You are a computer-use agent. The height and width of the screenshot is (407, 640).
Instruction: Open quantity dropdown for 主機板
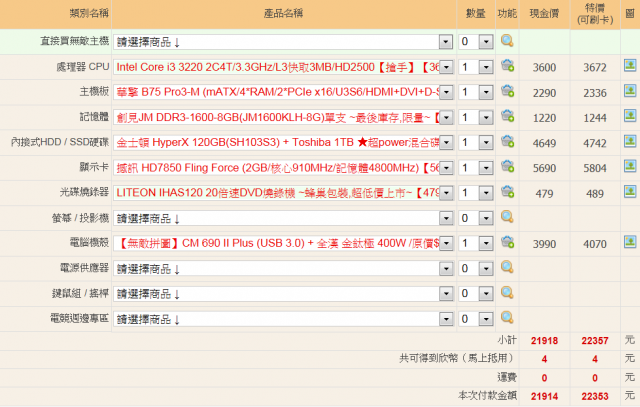(x=476, y=92)
